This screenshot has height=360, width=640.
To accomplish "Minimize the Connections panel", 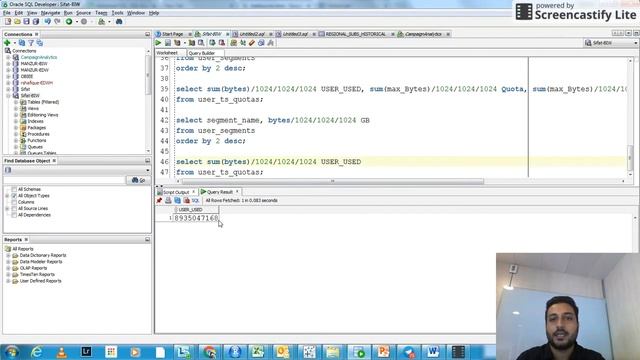I will (x=147, y=34).
